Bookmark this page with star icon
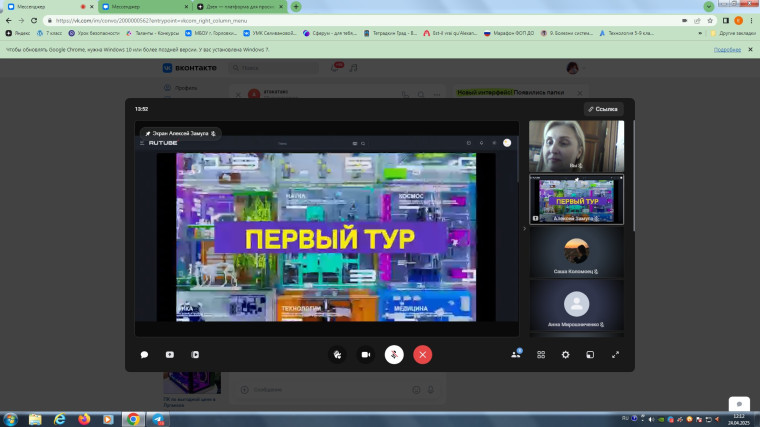Image resolution: width=760 pixels, height=427 pixels. coord(710,20)
